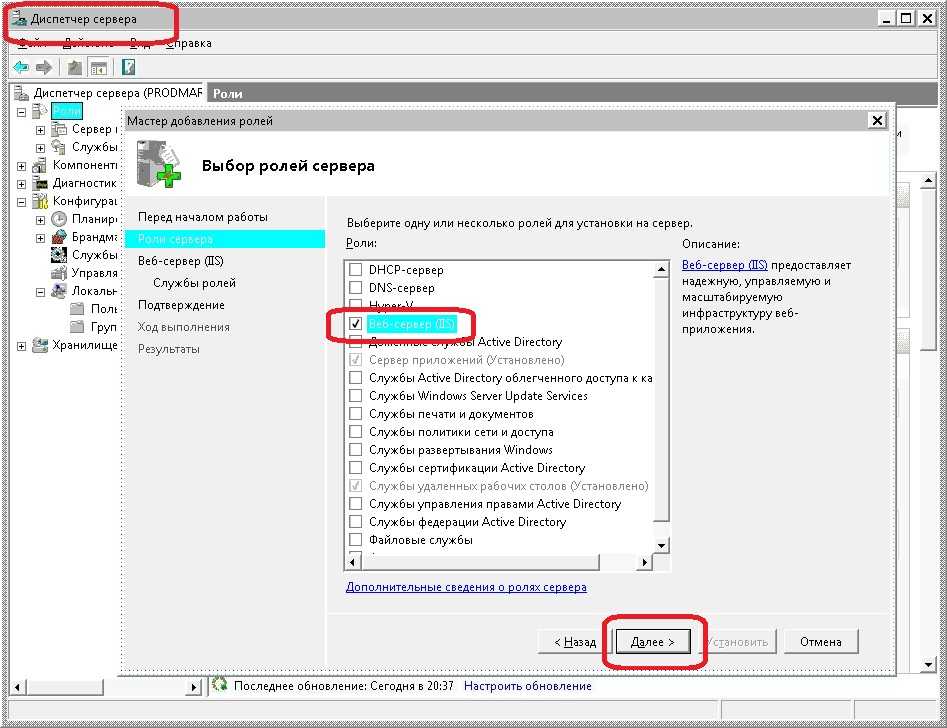The image size is (947, 728).
Task: Click the Брандмауэр firewall icon in tree
Action: coord(59,237)
